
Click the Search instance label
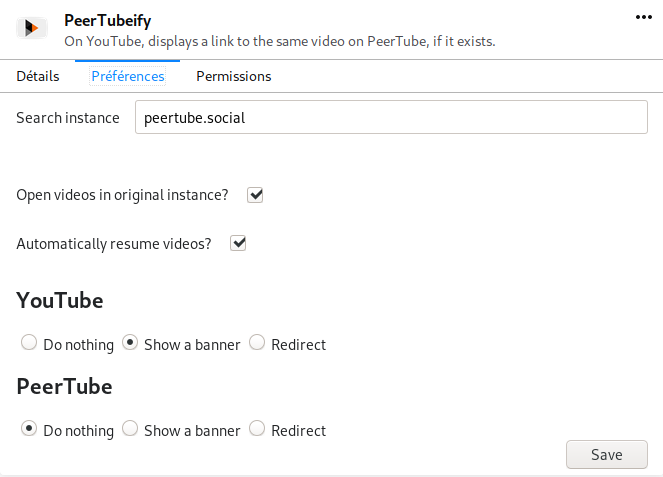(68, 118)
